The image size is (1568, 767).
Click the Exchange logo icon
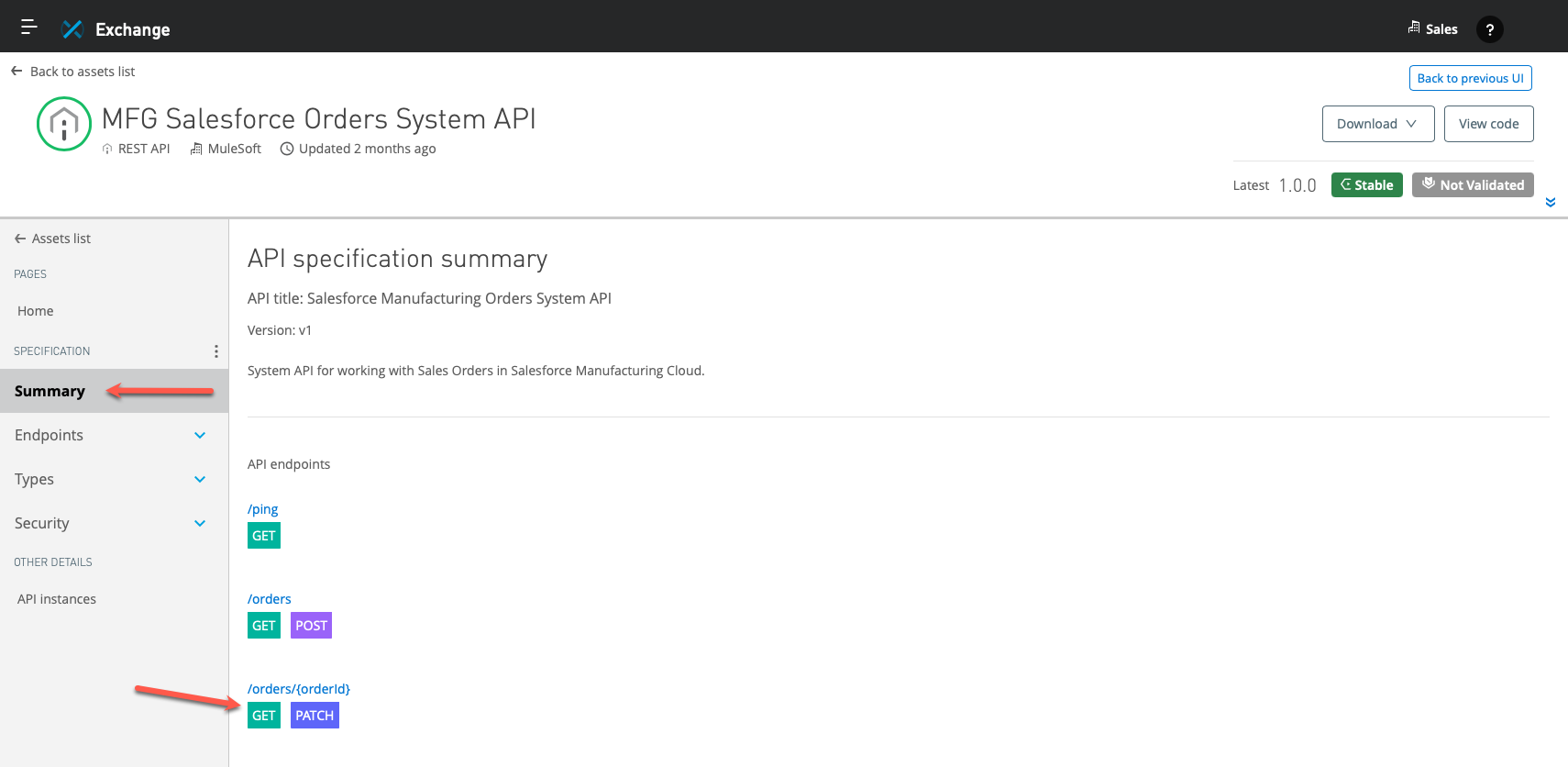coord(72,29)
